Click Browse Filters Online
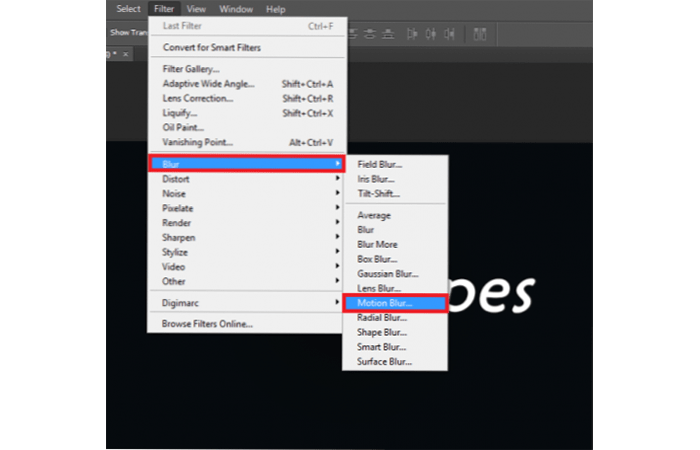This screenshot has width=700, height=450. coord(208,324)
